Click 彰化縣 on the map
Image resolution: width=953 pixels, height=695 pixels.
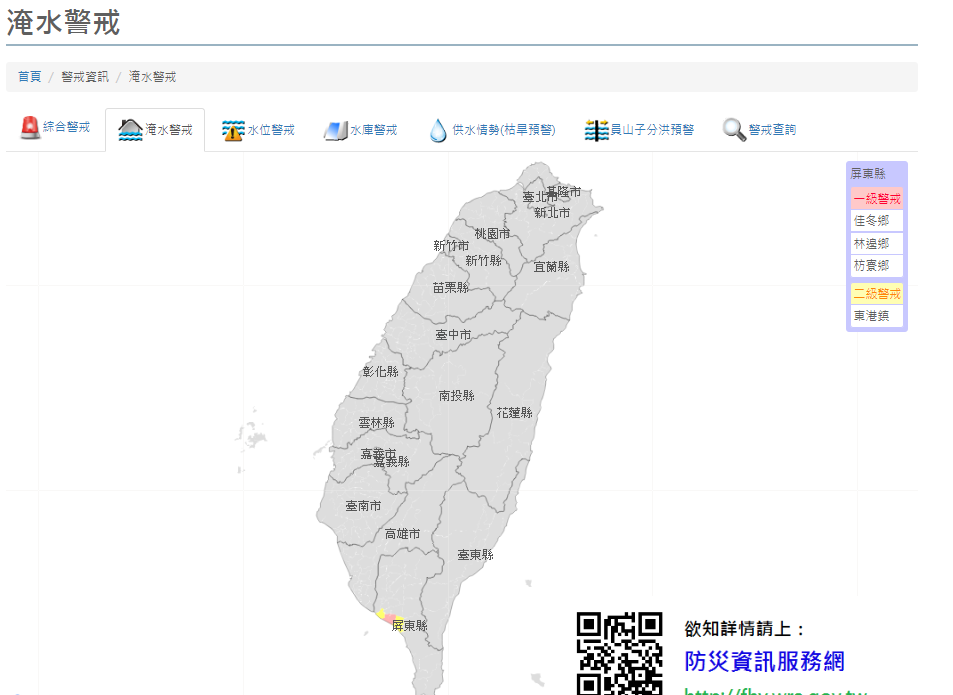click(380, 371)
